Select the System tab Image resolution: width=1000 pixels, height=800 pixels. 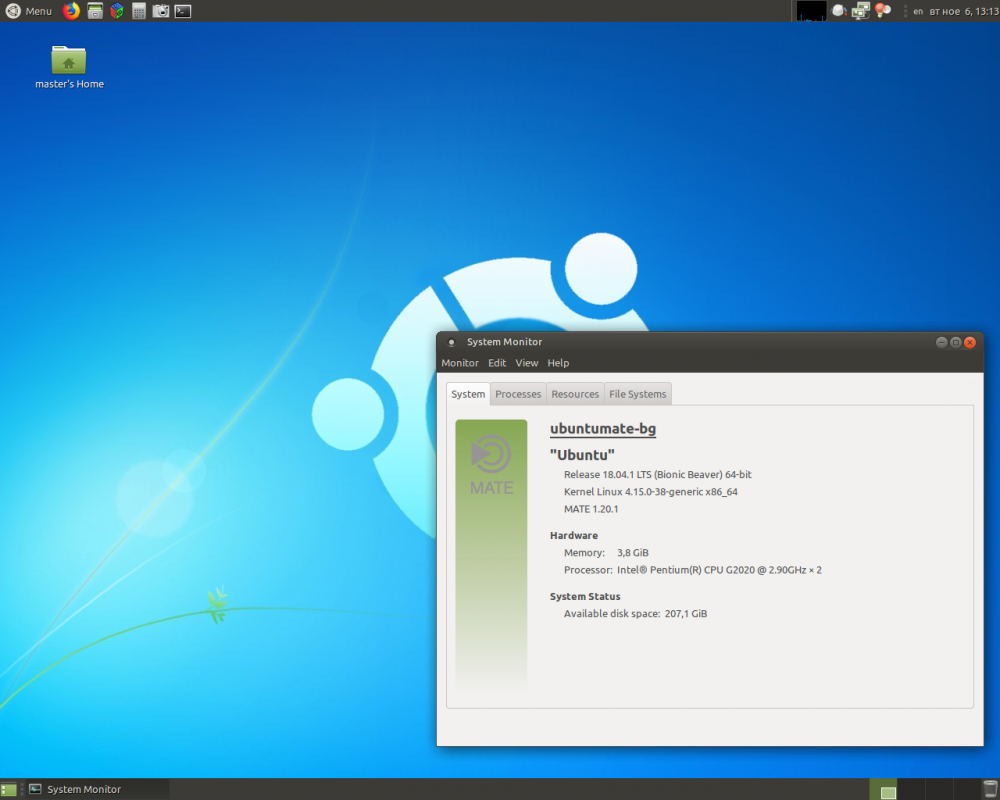(468, 394)
